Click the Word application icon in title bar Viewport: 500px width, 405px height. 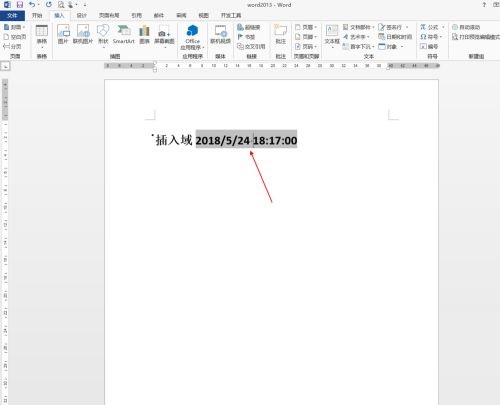click(7, 5)
